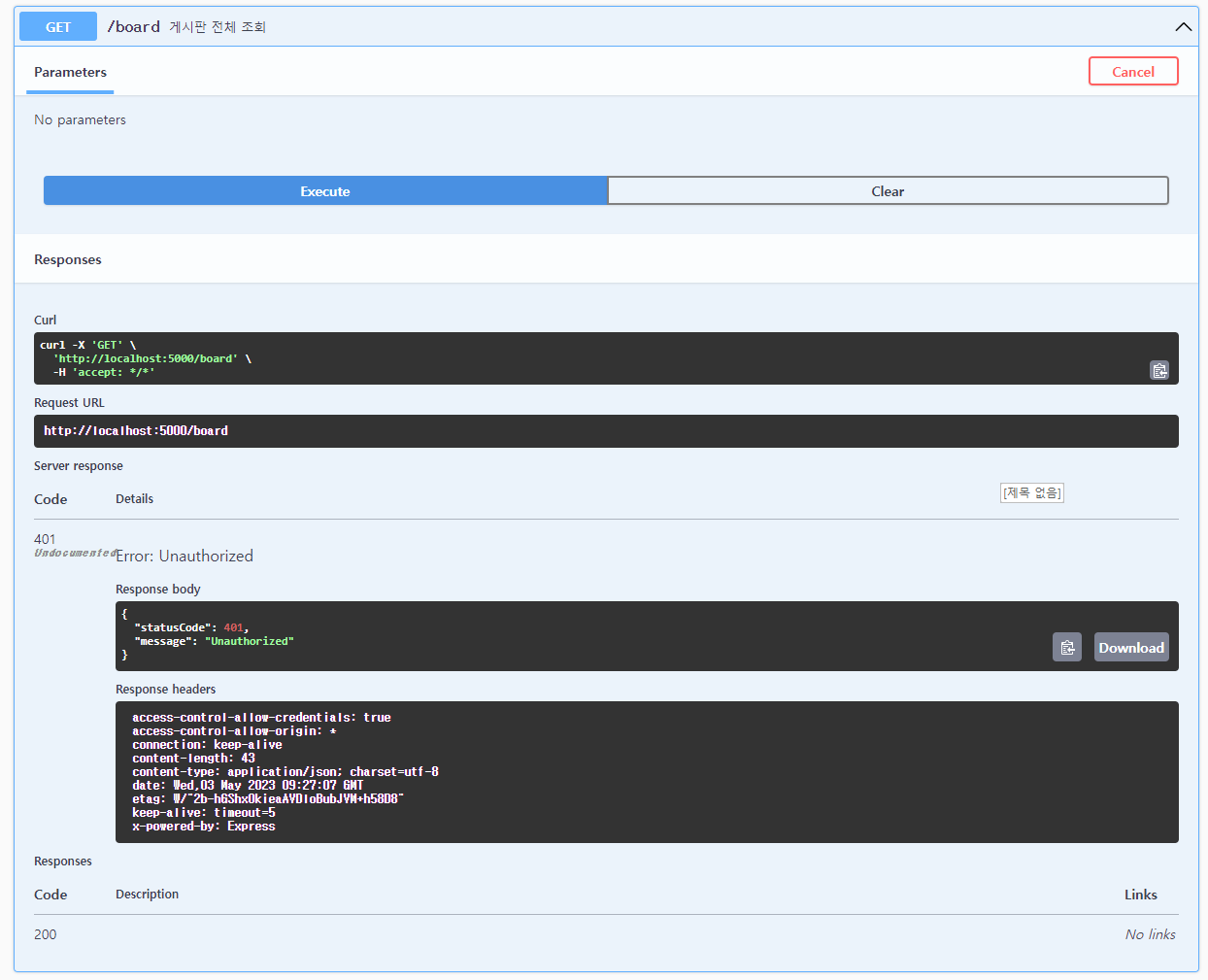Click the keep-alive: timeout=5 header line
This screenshot has height=980, width=1208.
[x=204, y=813]
